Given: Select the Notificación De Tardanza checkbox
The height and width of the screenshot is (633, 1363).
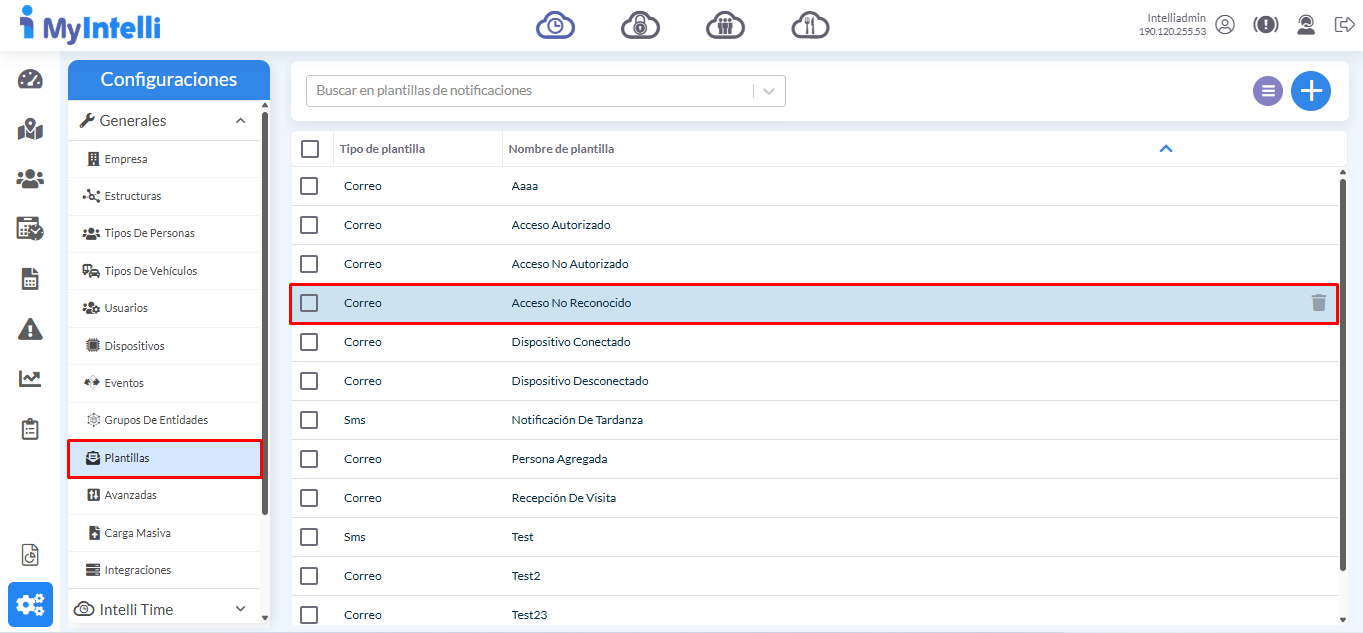Looking at the screenshot, I should 309,420.
